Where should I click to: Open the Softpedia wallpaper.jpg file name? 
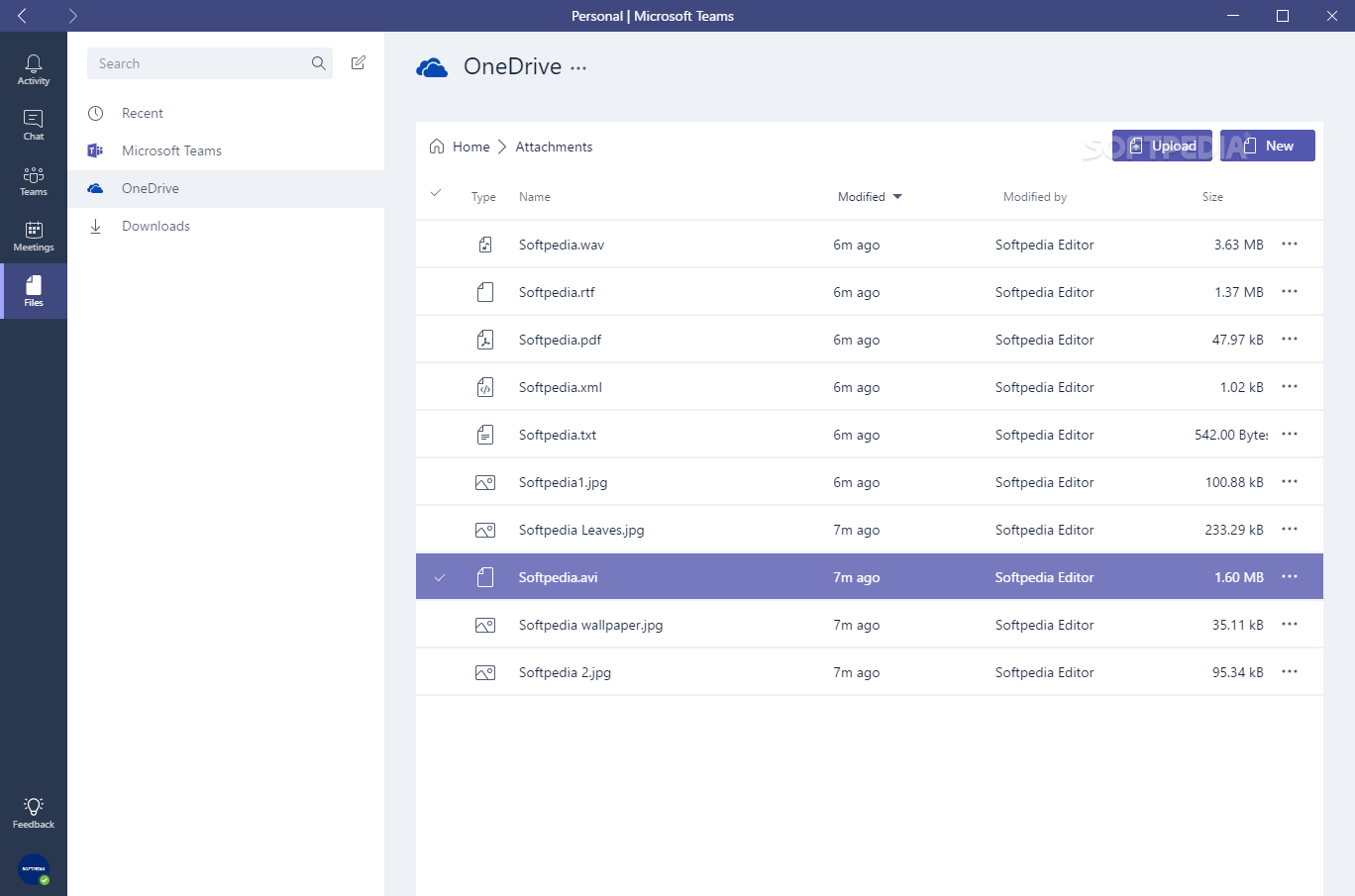tap(591, 625)
